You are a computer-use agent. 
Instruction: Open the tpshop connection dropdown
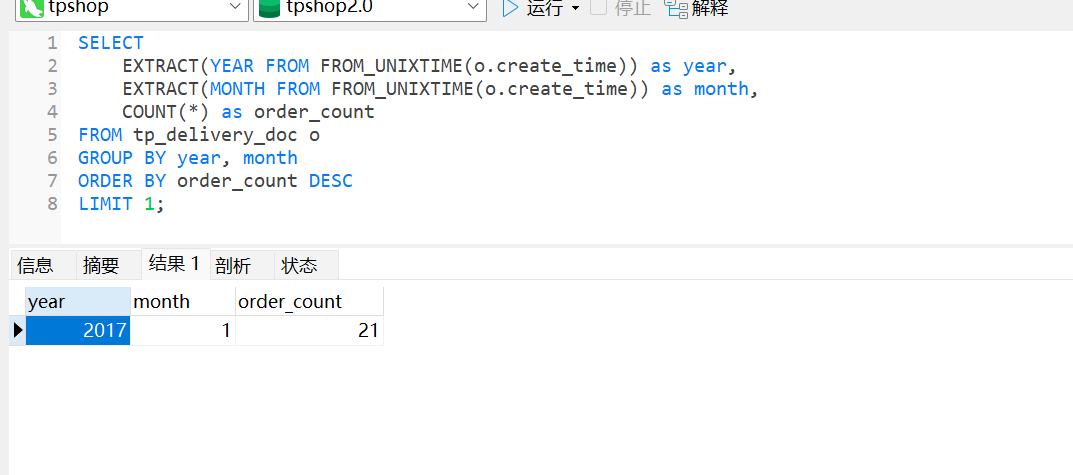131,8
